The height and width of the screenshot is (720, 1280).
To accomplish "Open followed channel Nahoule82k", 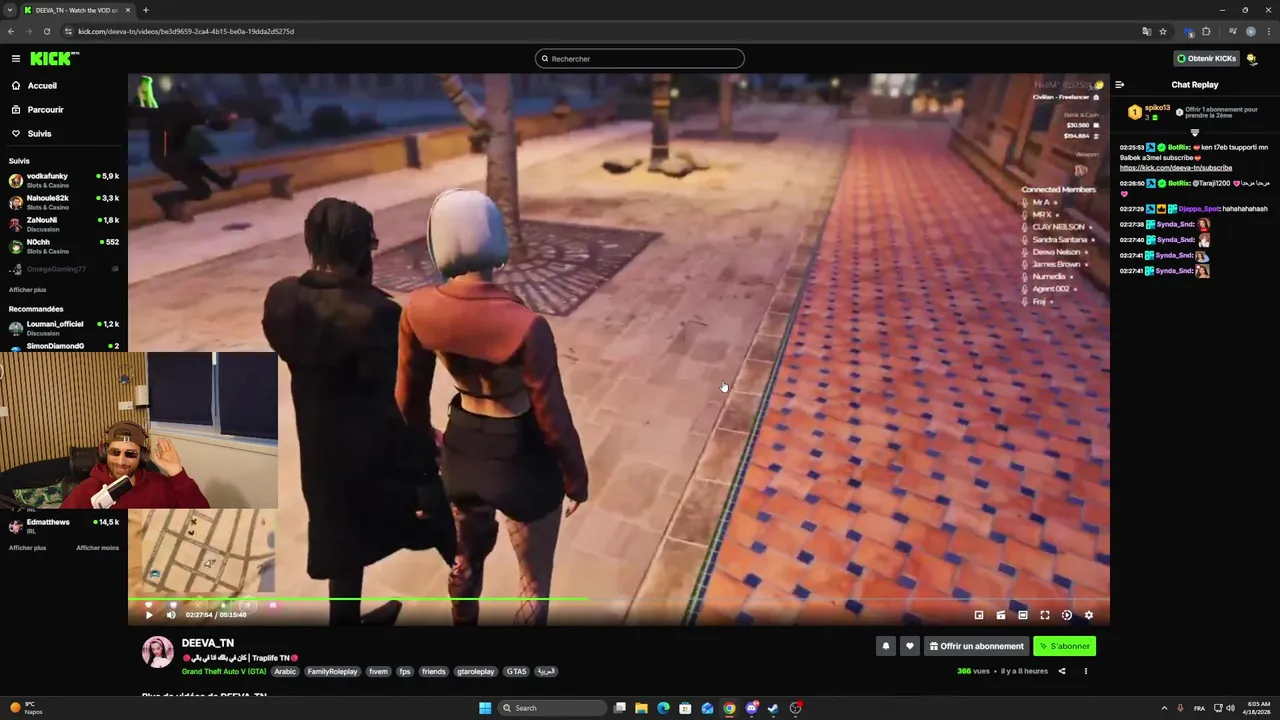I will [x=64, y=202].
